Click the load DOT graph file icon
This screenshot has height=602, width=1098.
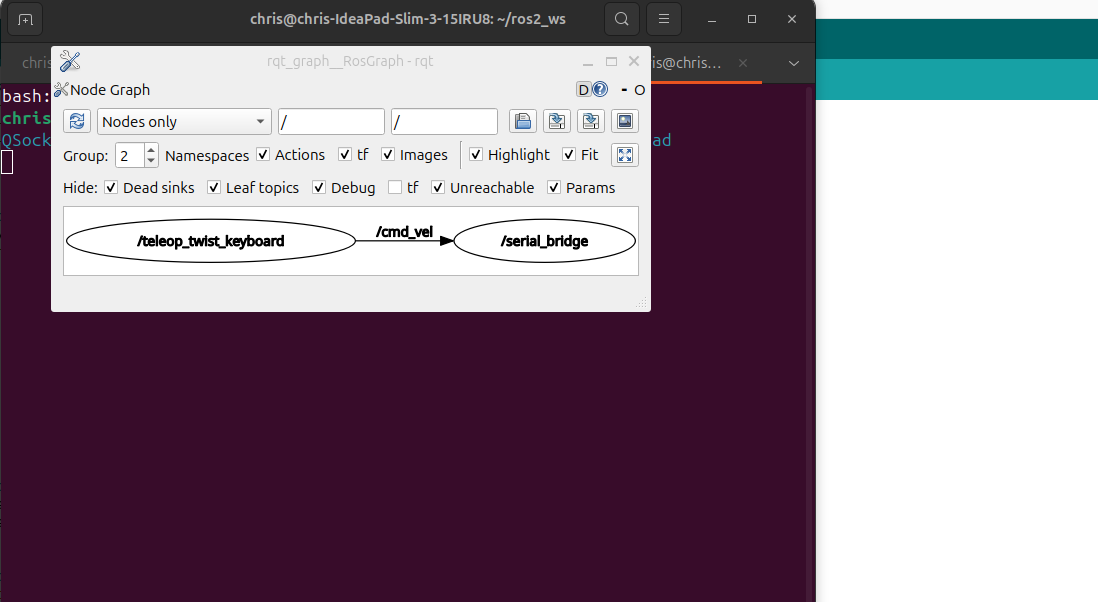(x=522, y=121)
